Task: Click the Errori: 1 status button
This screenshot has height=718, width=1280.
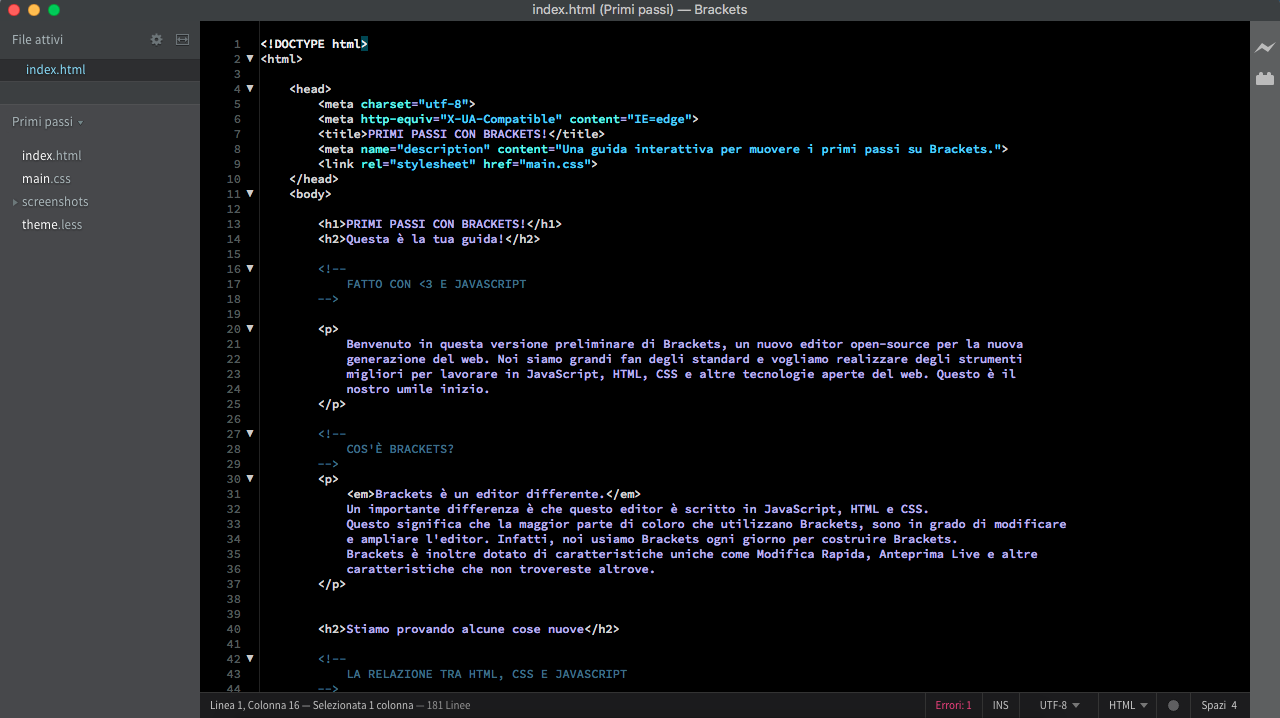Action: 953,705
